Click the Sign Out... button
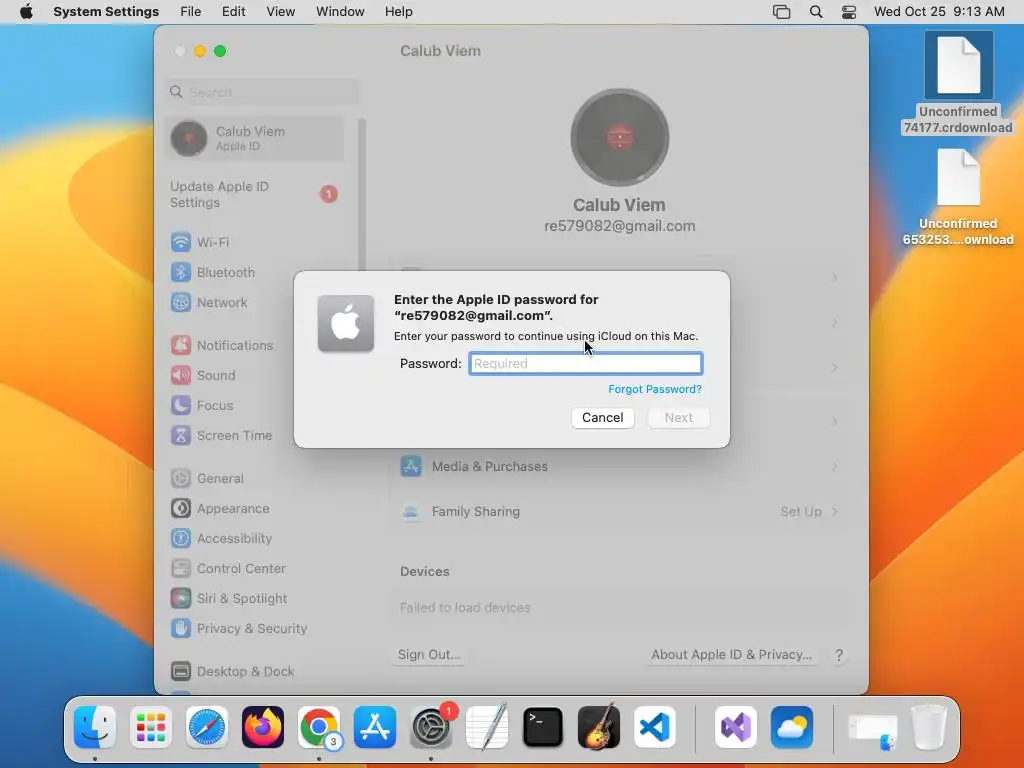The height and width of the screenshot is (768, 1024). [429, 654]
